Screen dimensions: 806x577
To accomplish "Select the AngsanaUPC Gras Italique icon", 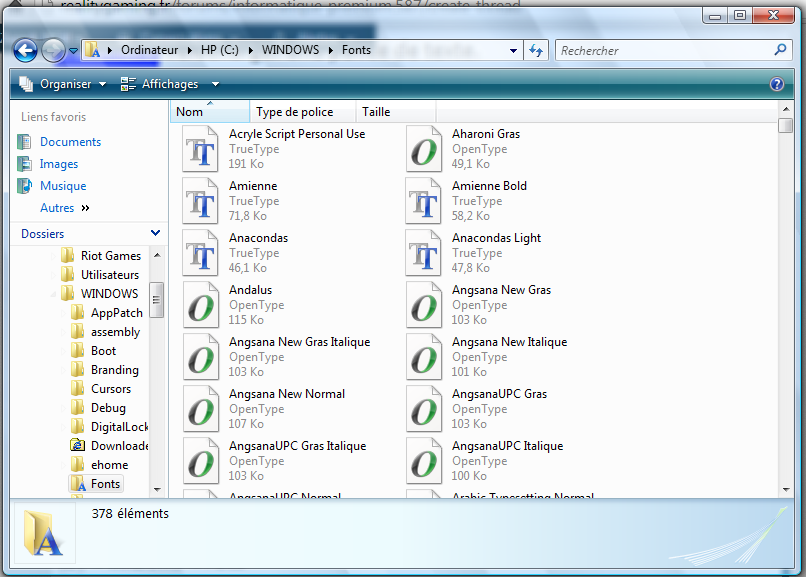I will coord(201,461).
